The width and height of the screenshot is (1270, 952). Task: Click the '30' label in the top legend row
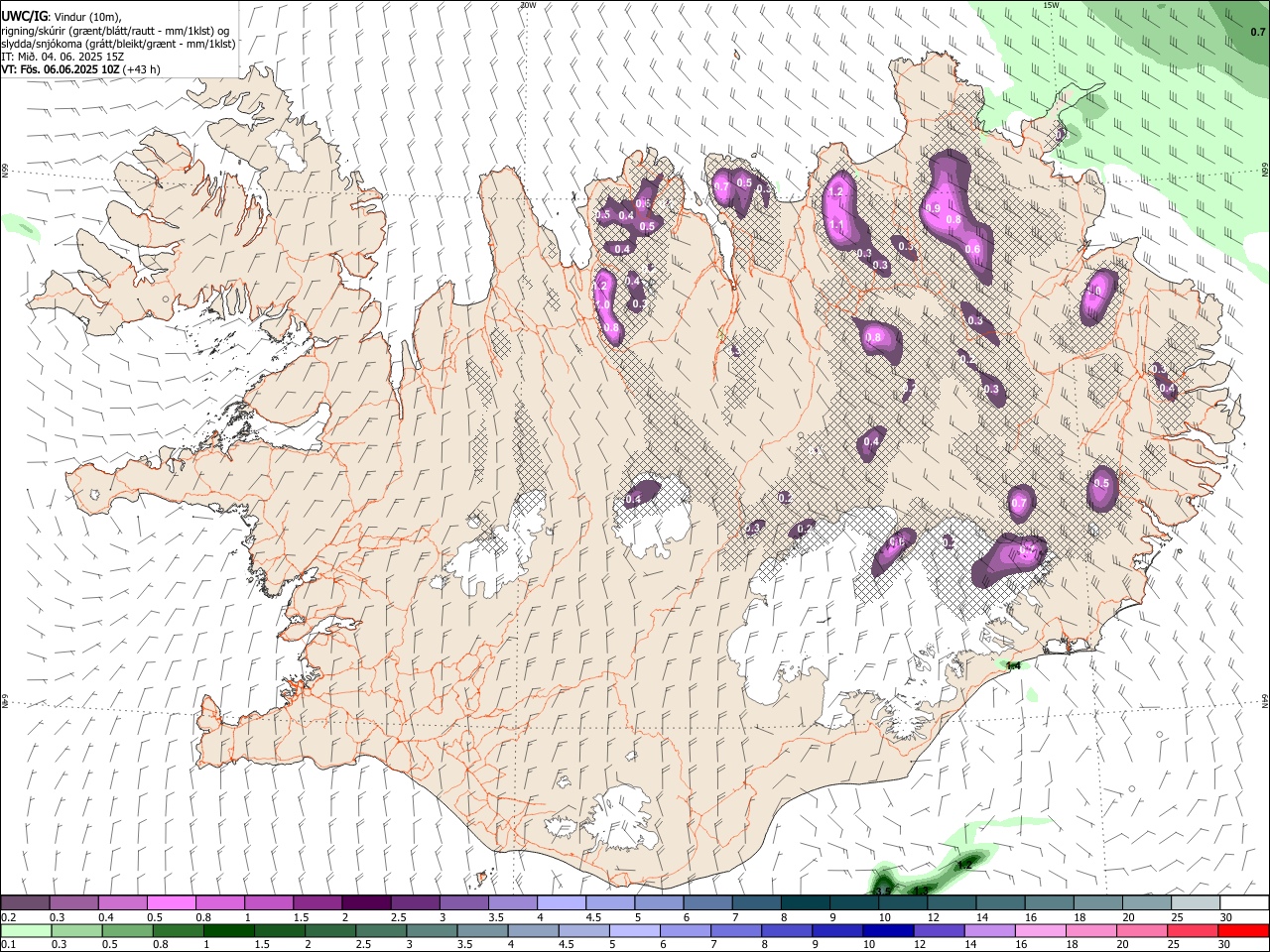coord(1226,916)
